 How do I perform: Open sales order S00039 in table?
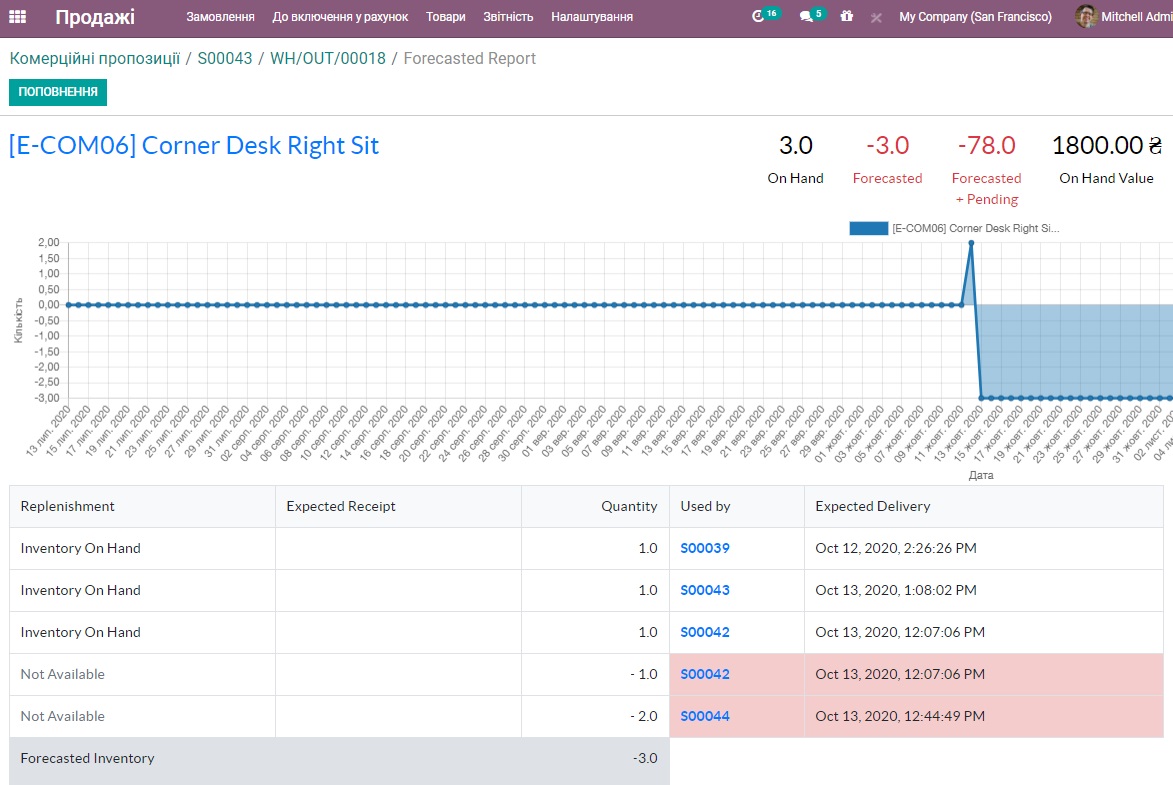pyautogui.click(x=705, y=548)
